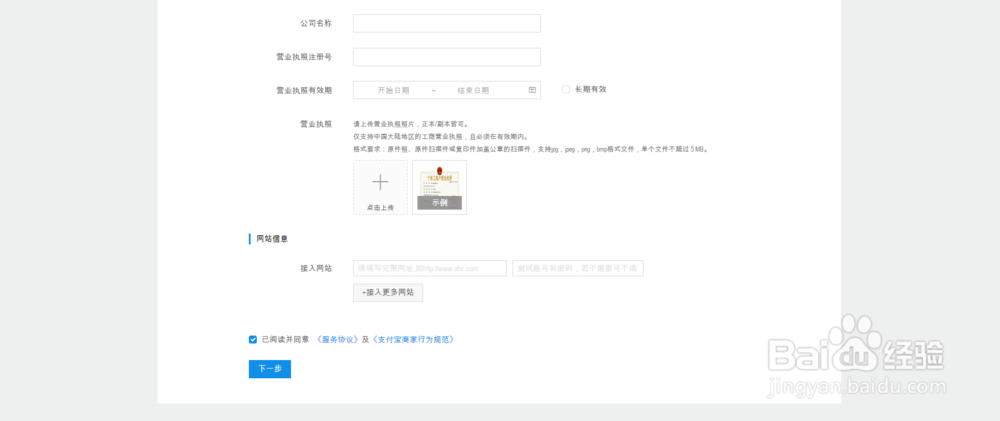1000x421 pixels.
Task: Click the 点击上传 label
Action: click(x=380, y=208)
